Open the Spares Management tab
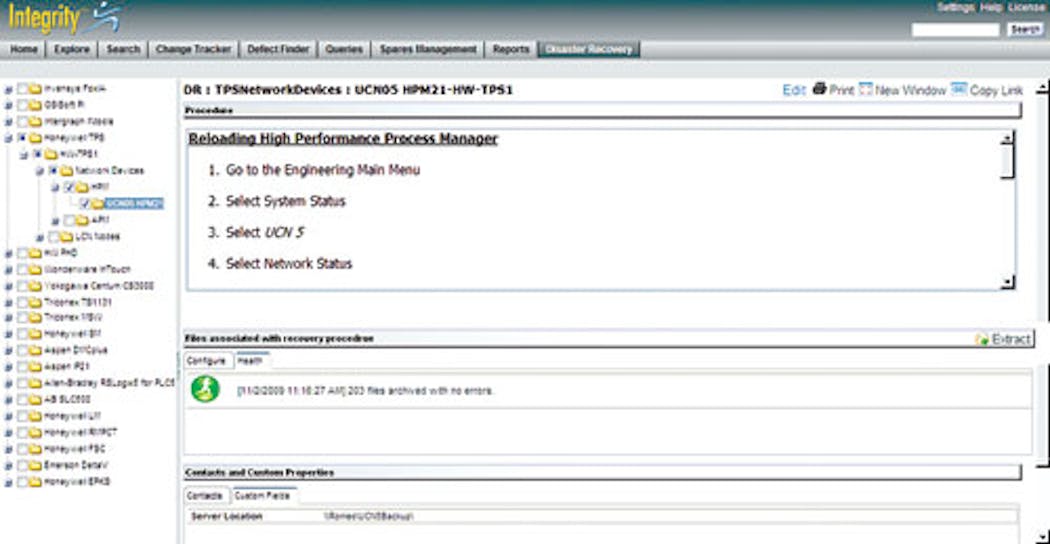The width and height of the screenshot is (1050, 544). click(428, 50)
